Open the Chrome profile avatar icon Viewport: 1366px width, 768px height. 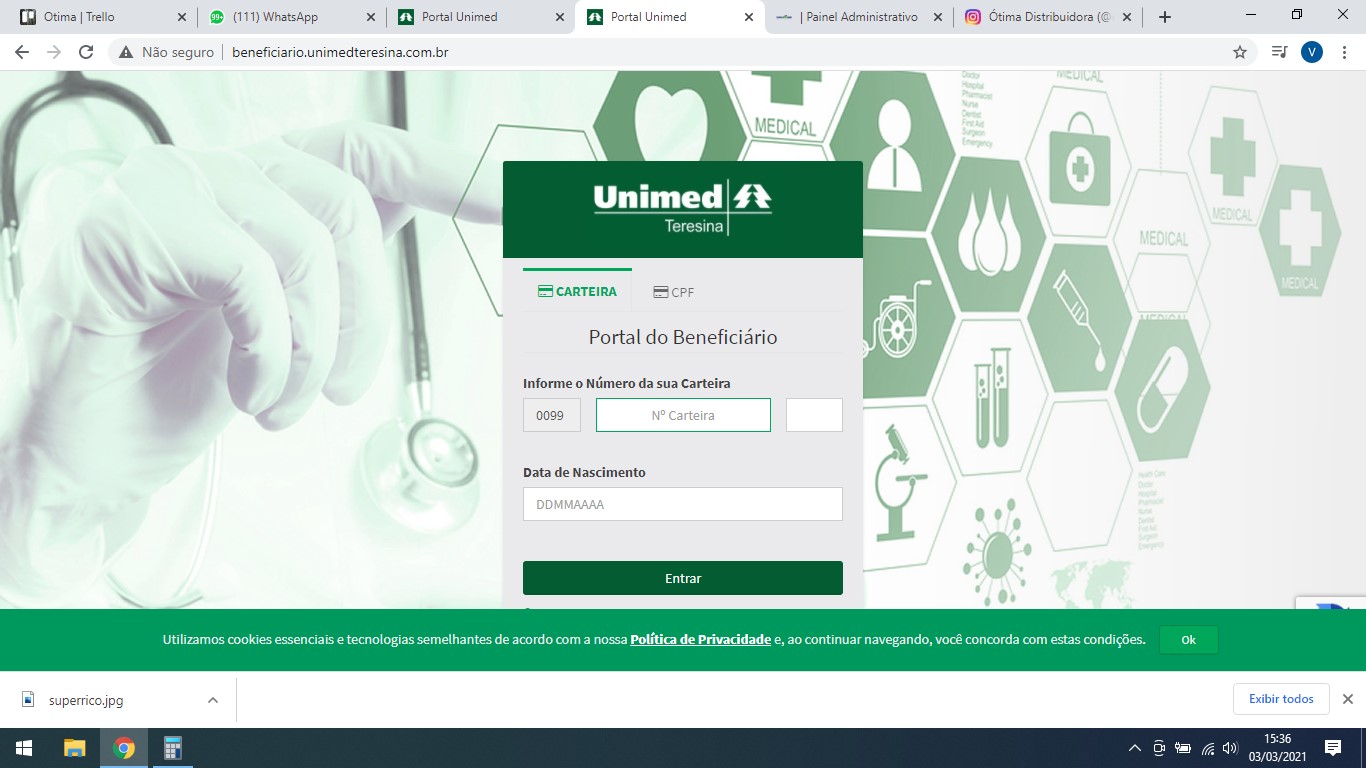(1311, 52)
